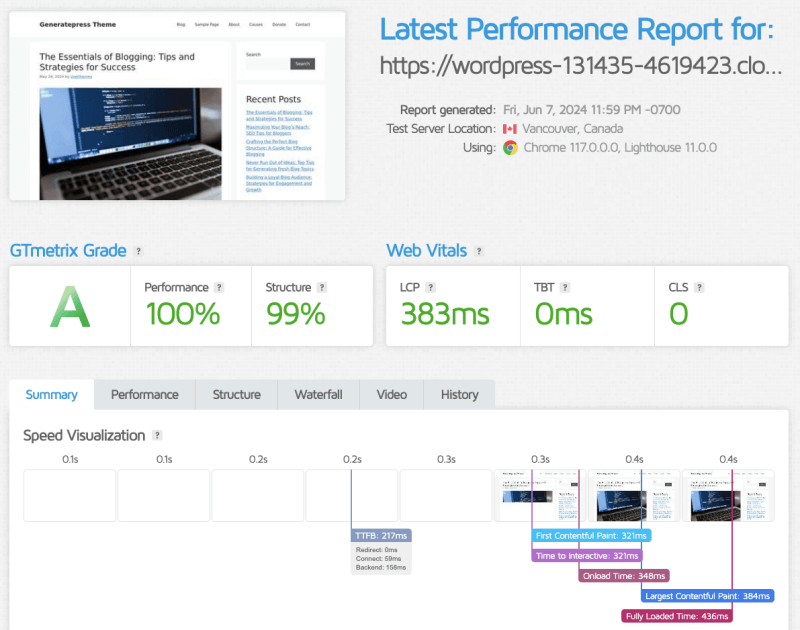Click the grade A letter
The height and width of the screenshot is (630, 800).
70,307
